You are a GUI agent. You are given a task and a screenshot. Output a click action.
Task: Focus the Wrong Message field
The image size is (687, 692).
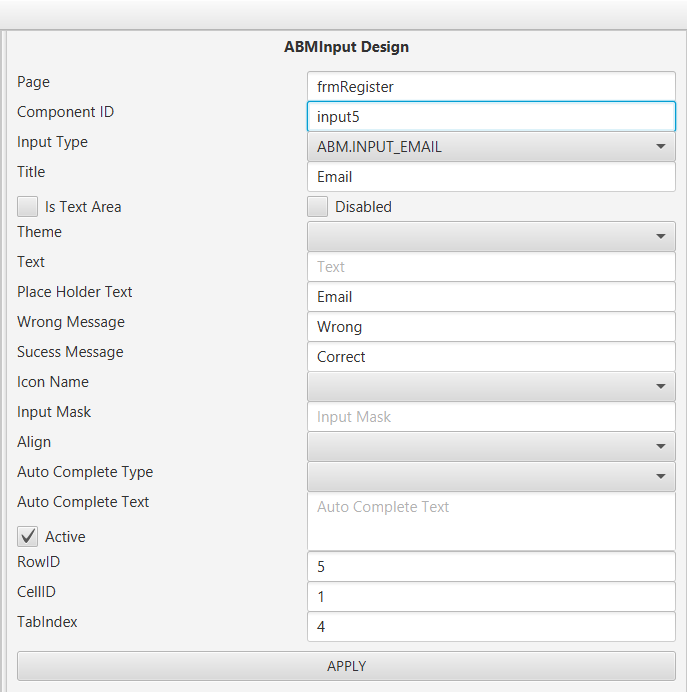[490, 327]
